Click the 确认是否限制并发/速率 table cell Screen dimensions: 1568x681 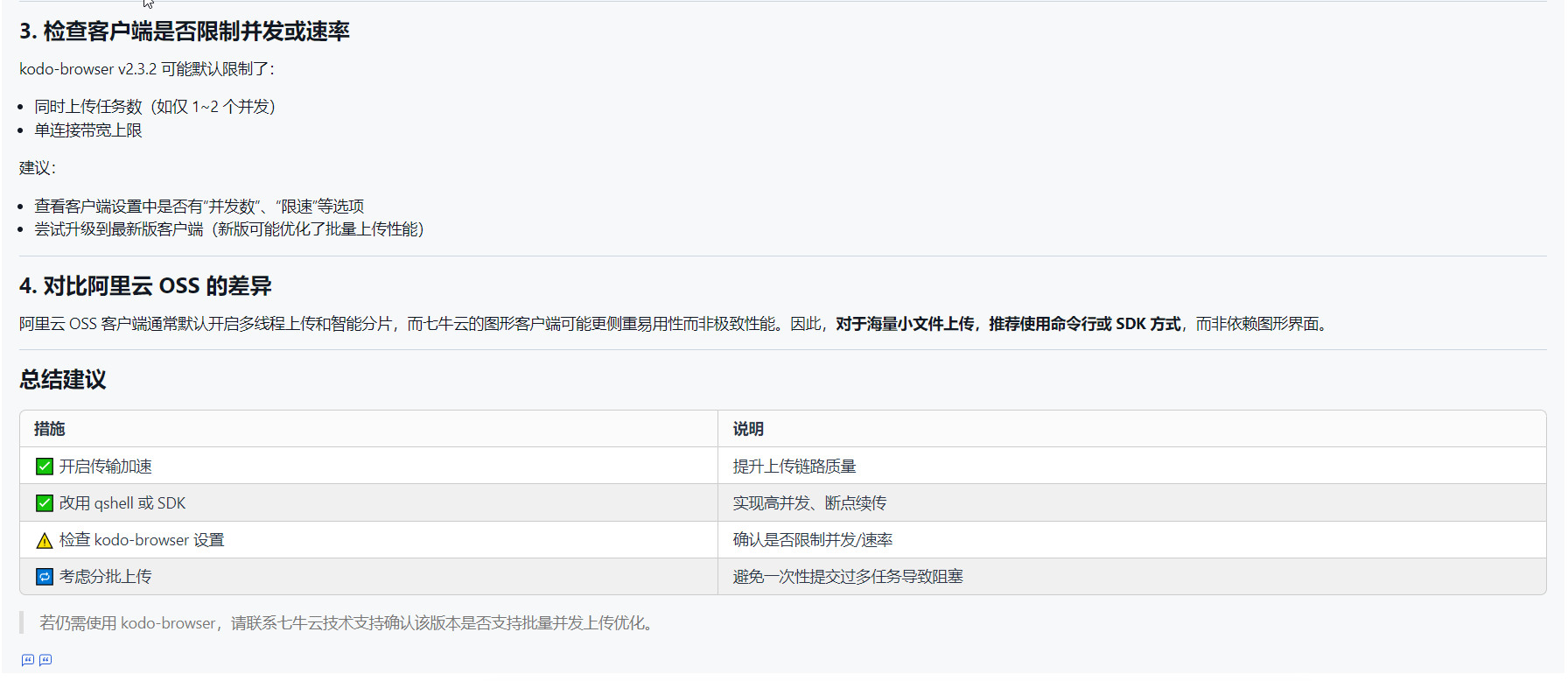813,540
